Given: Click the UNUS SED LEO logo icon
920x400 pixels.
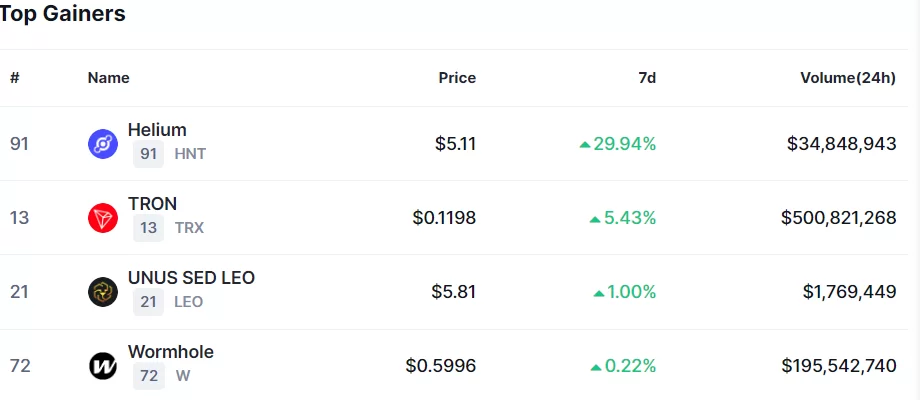Looking at the screenshot, I should 103,292.
